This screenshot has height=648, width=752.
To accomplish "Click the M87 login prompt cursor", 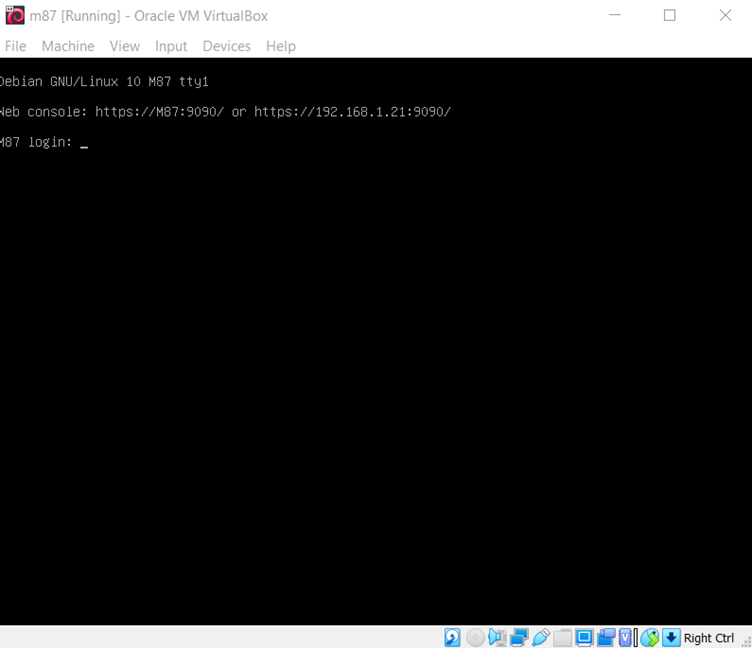I will pyautogui.click(x=84, y=143).
